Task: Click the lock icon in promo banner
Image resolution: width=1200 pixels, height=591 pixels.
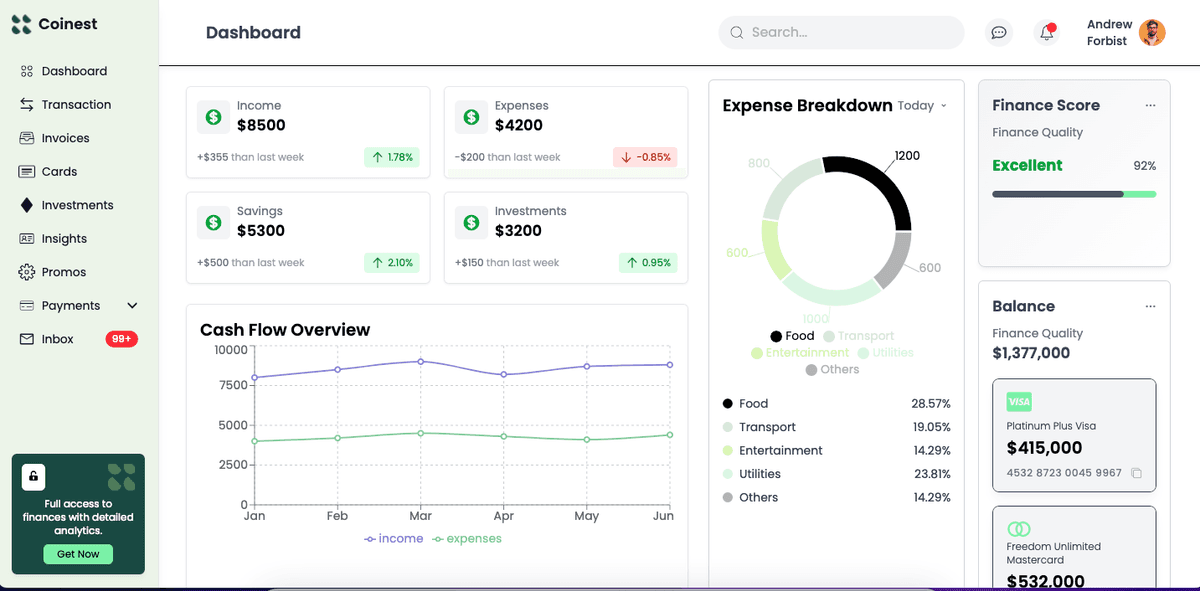Action: point(33,476)
